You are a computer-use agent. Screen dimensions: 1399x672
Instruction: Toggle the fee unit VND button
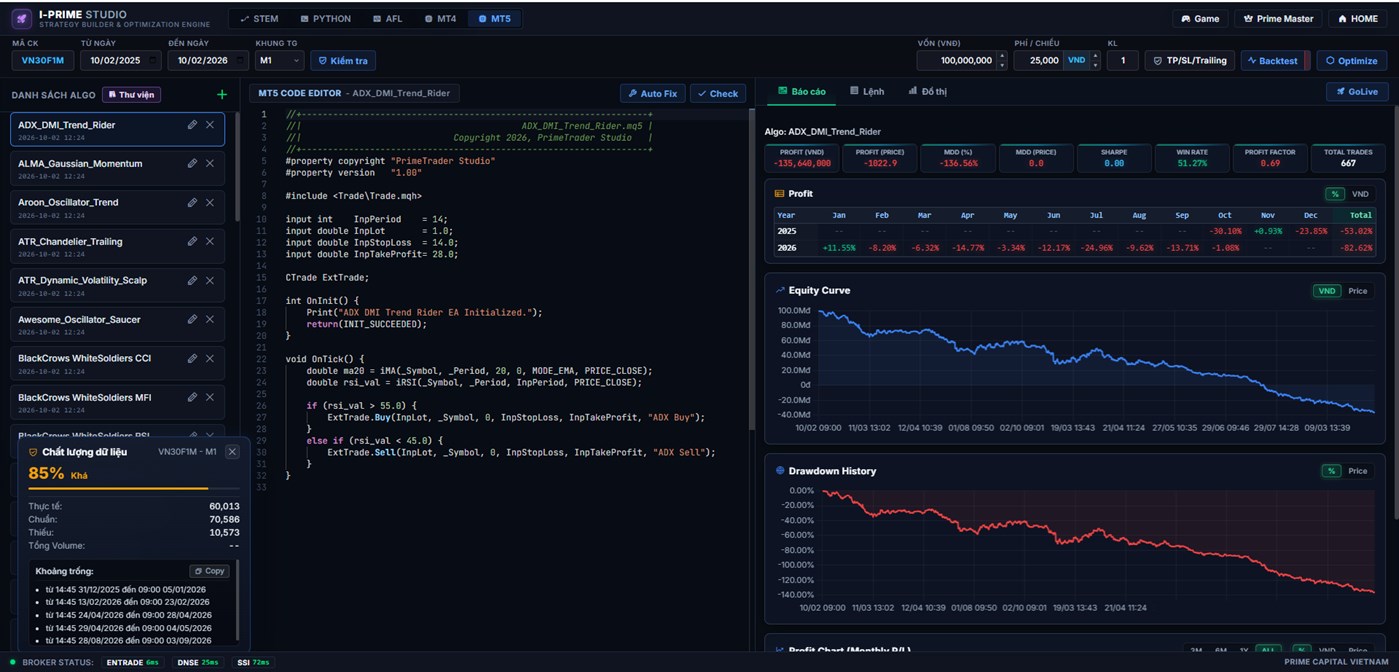point(1076,60)
